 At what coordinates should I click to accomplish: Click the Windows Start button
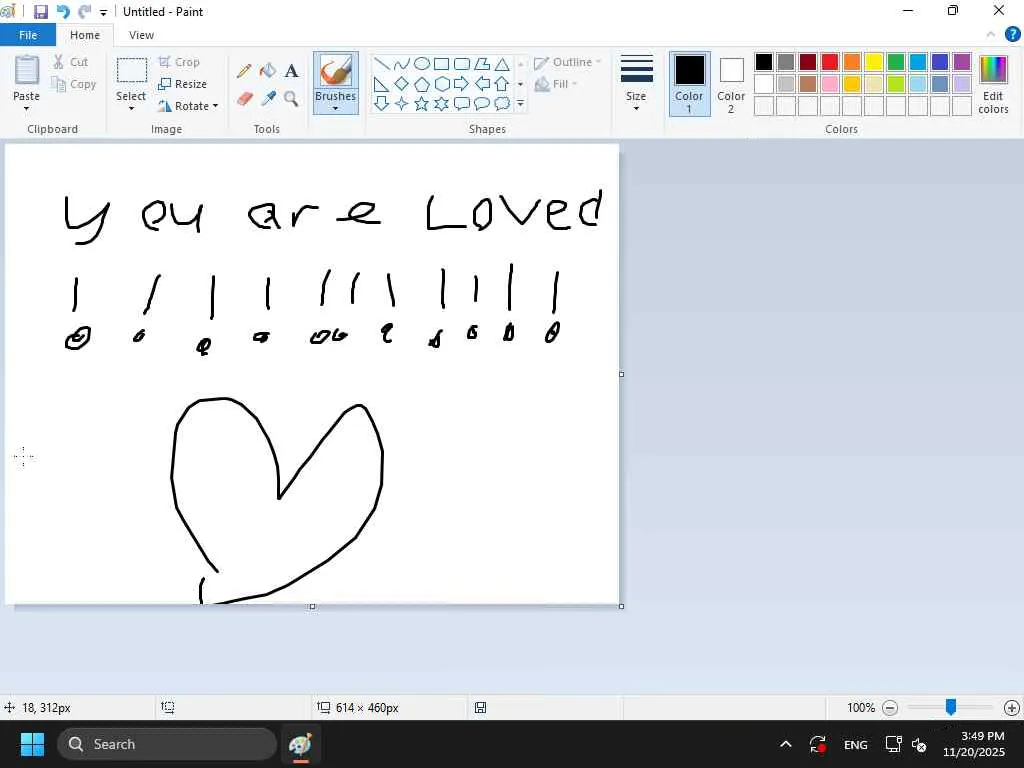[32, 744]
